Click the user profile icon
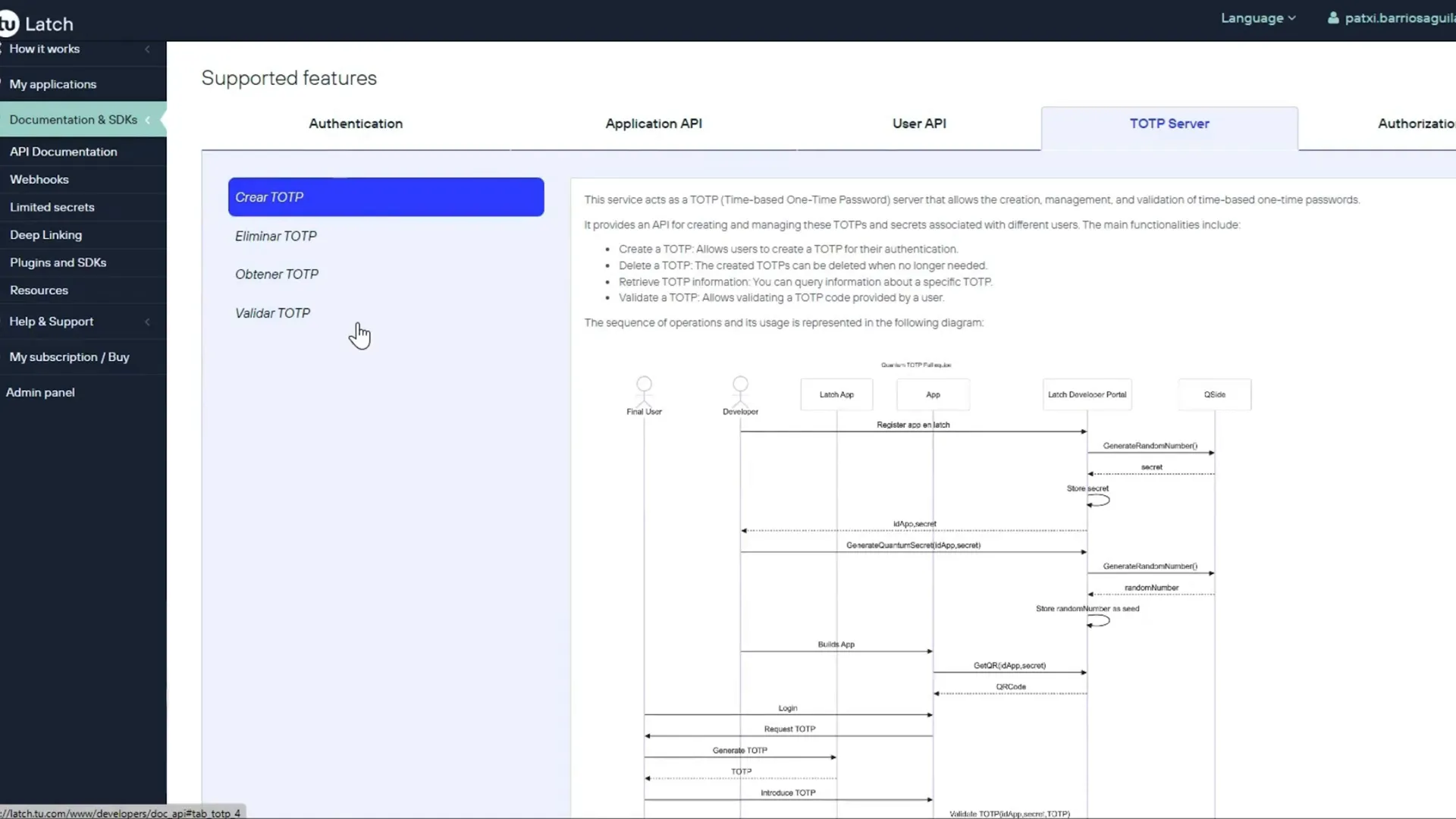1456x819 pixels. 1336,17
